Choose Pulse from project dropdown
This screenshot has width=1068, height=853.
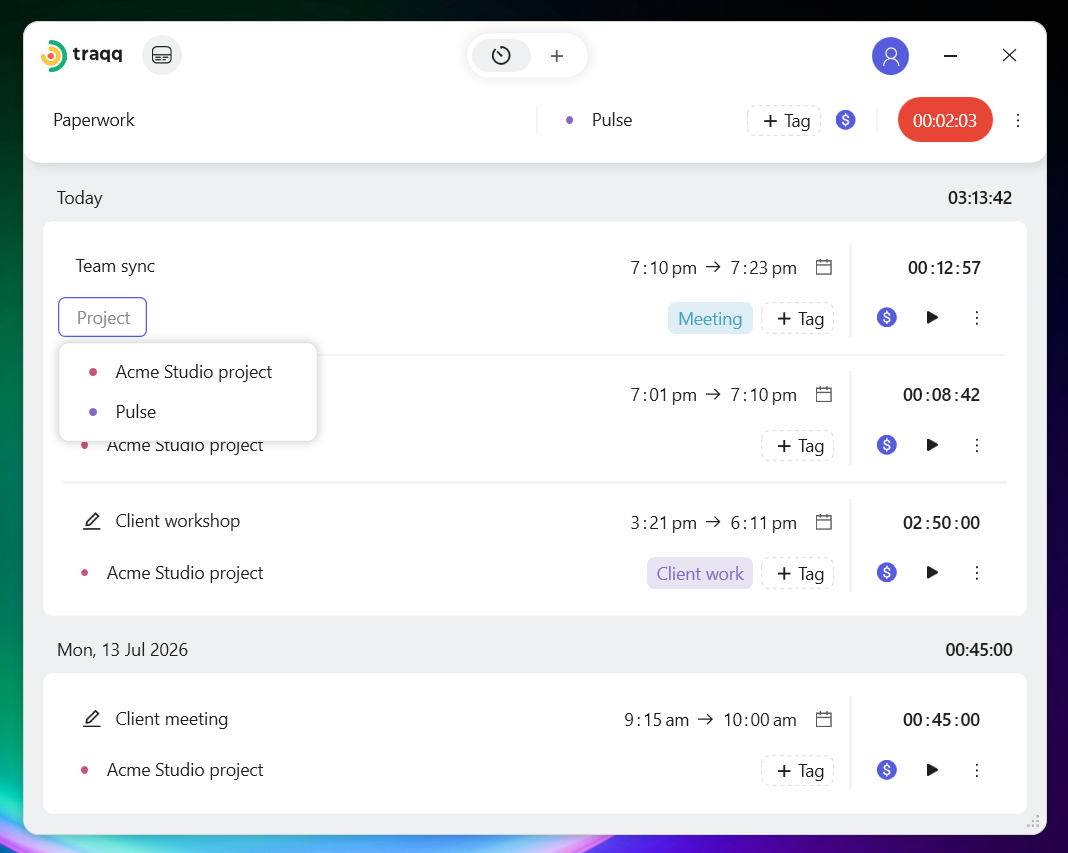[x=188, y=412]
